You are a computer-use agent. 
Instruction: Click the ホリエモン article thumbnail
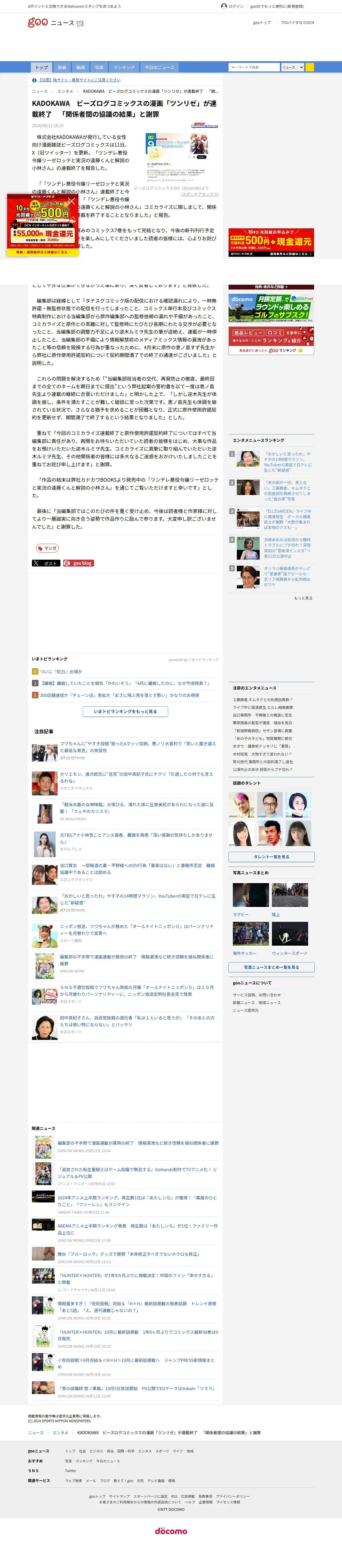click(44, 783)
